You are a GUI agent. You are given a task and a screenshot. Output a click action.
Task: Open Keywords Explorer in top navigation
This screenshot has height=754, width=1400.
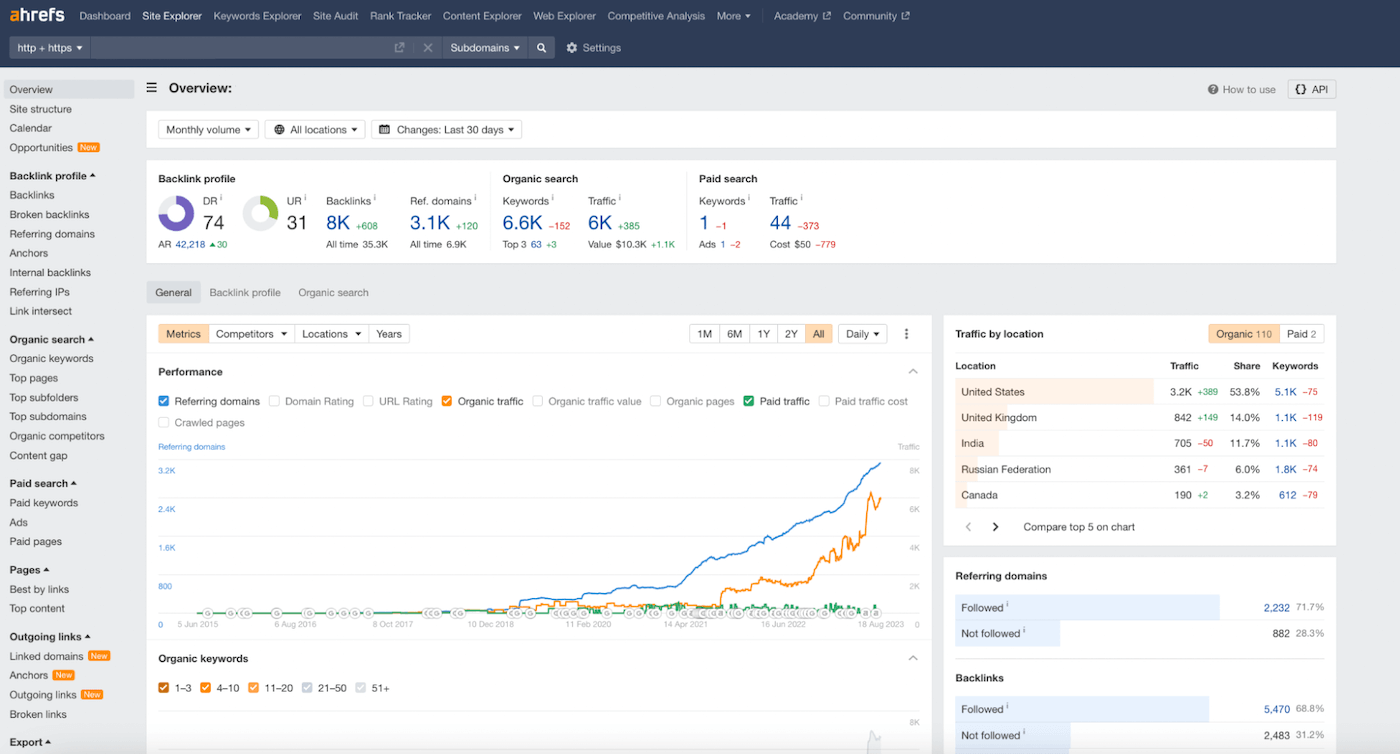coord(257,16)
